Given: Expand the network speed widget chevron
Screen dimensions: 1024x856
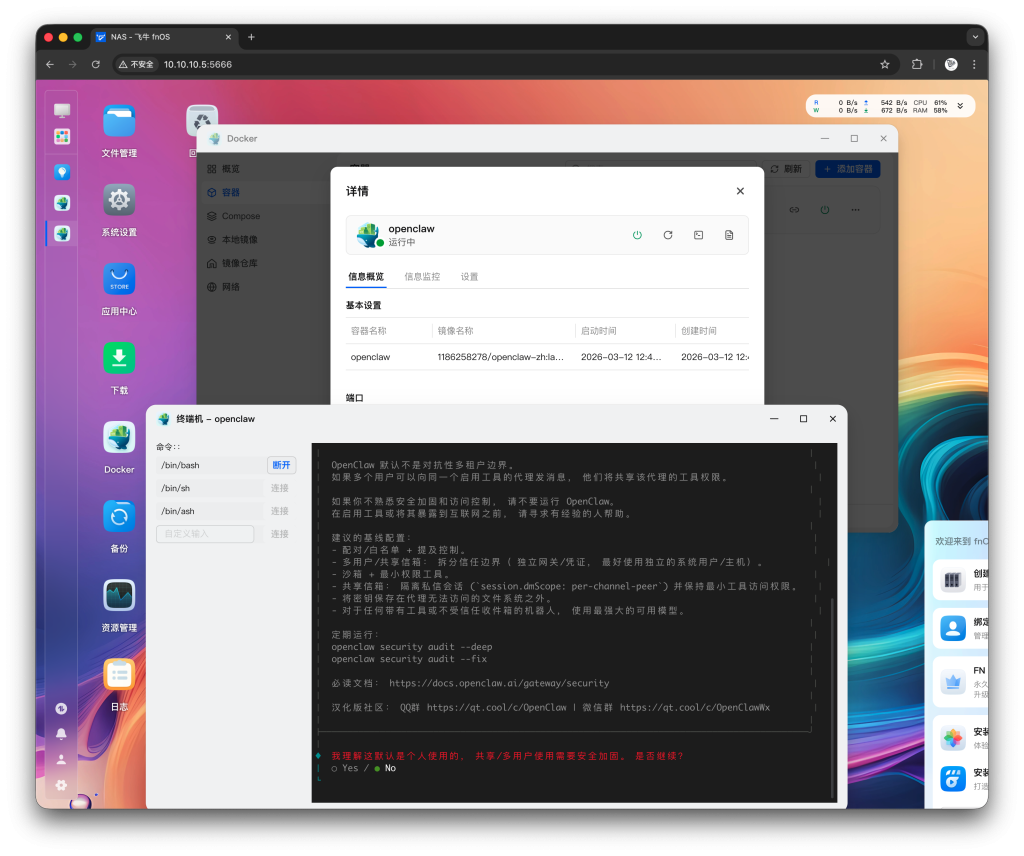Looking at the screenshot, I should [x=960, y=106].
